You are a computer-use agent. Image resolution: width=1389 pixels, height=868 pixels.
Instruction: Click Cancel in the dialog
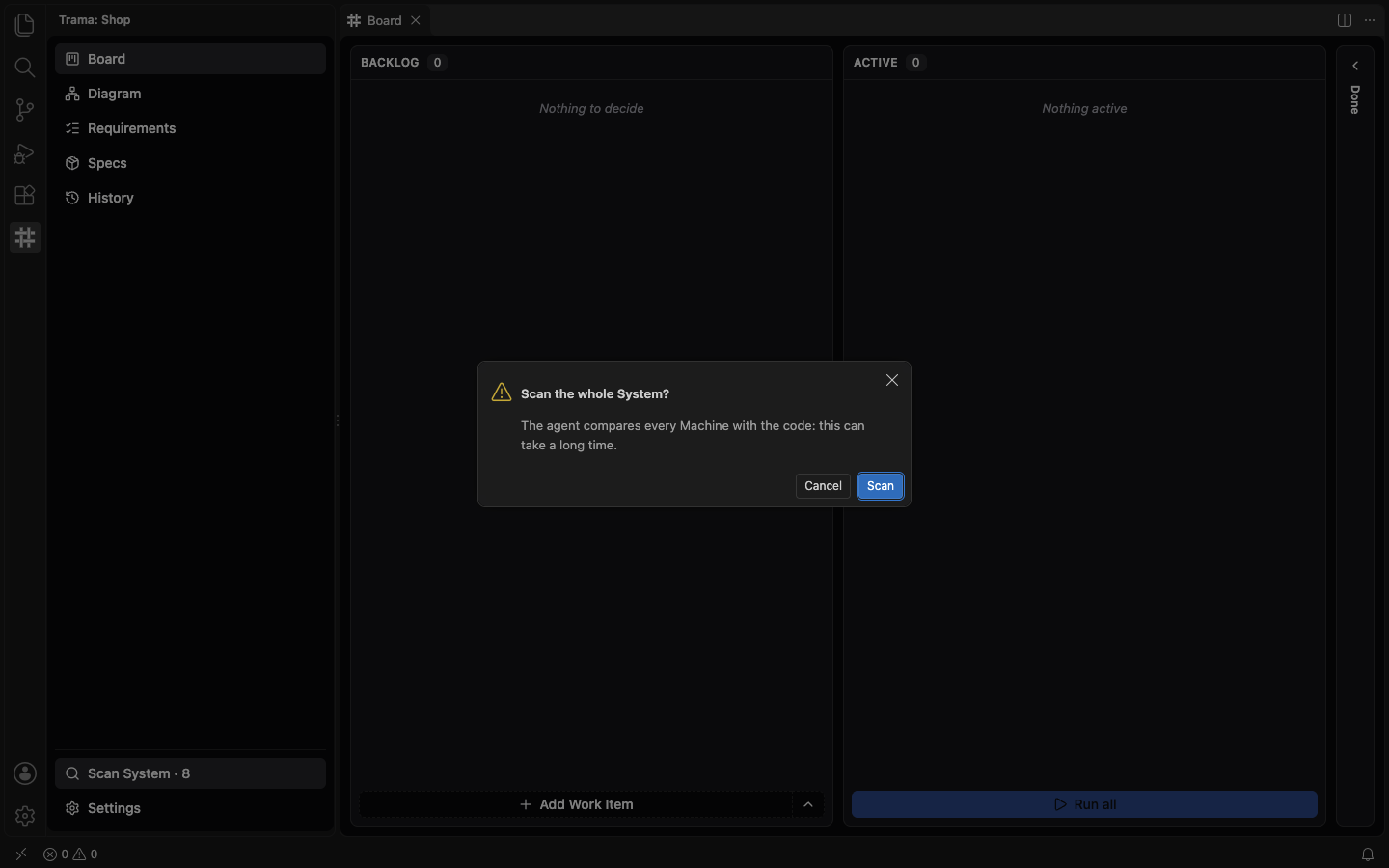pyautogui.click(x=823, y=486)
